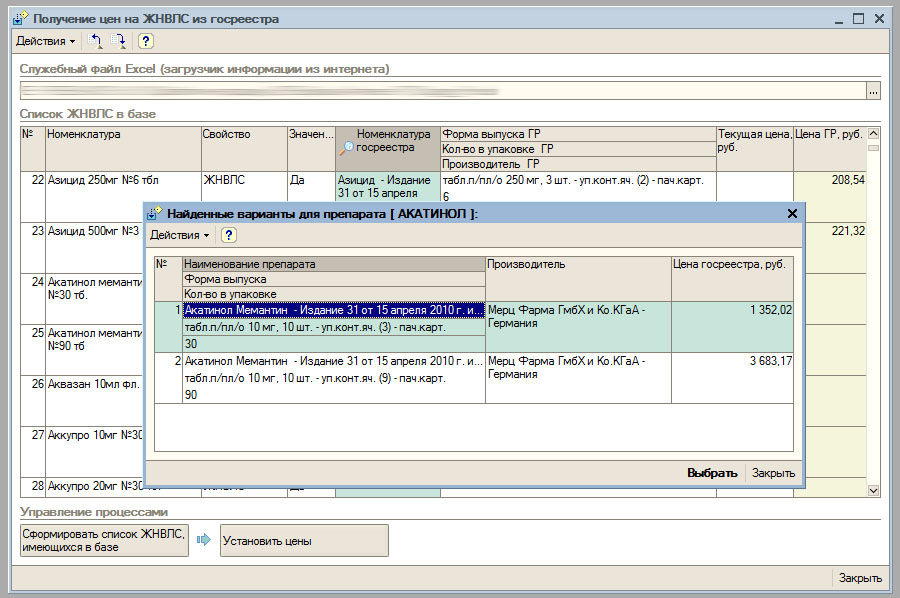Open the Действия dropdown in main toolbar
Screen dimensions: 900x598
pos(45,41)
